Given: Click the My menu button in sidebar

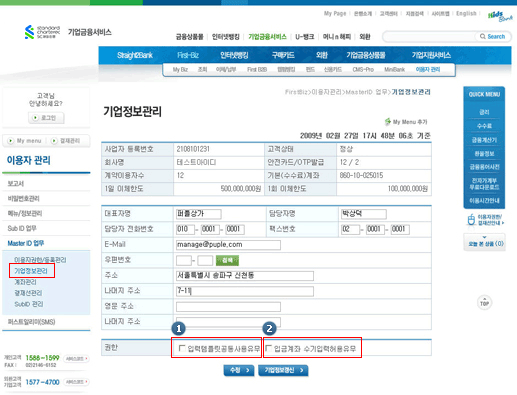Looking at the screenshot, I should click(x=25, y=141).
